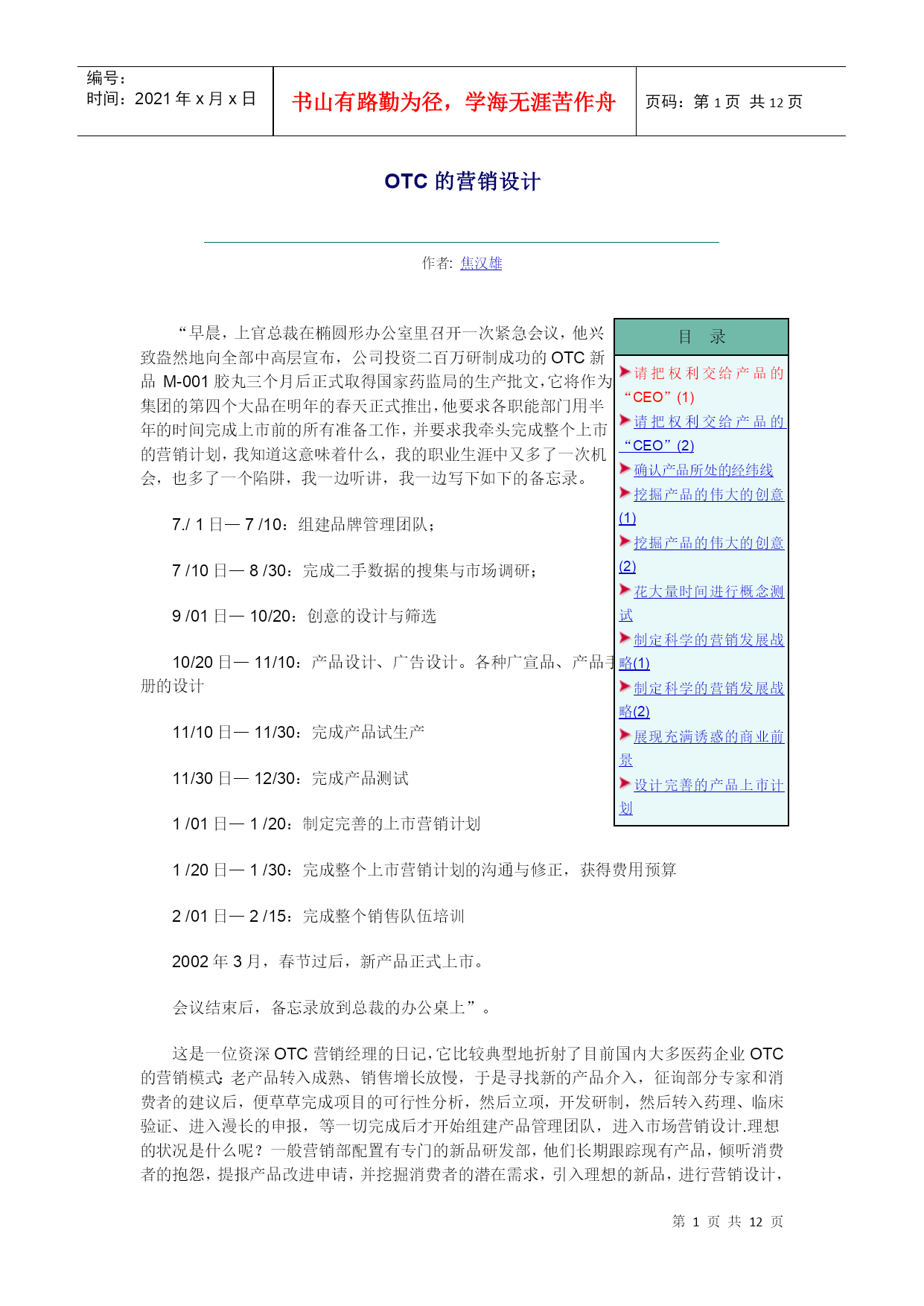Click the red arrow before the red "CEO"(1) entry

coord(625,372)
